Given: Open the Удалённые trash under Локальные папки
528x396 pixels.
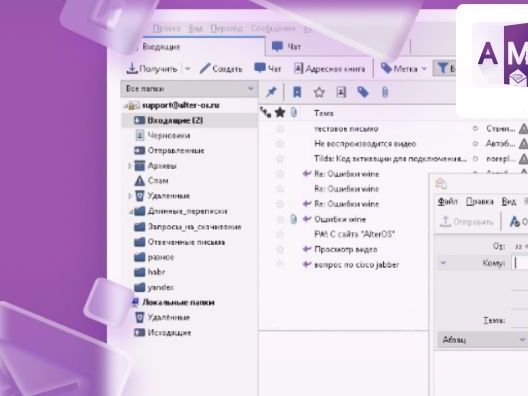Looking at the screenshot, I should [x=139, y=317].
